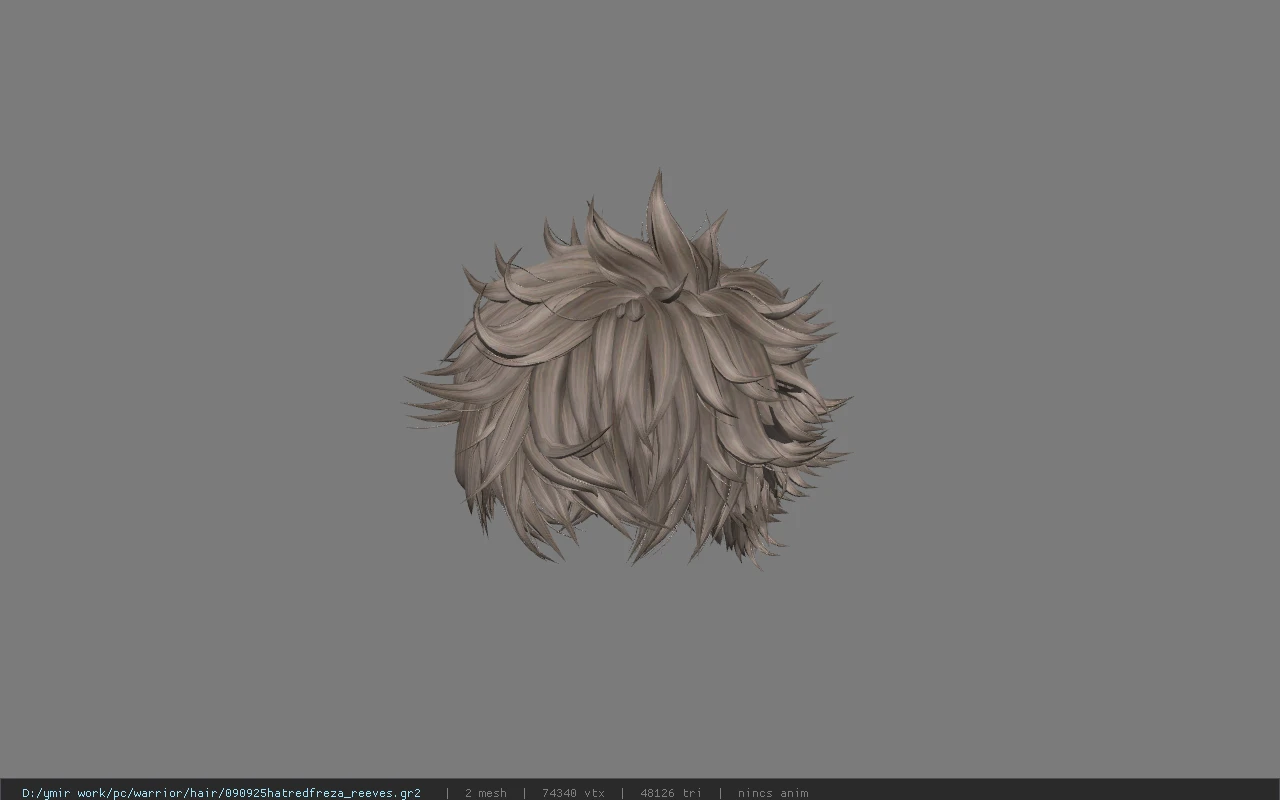
Task: Click the file path in status bar
Action: coord(221,793)
